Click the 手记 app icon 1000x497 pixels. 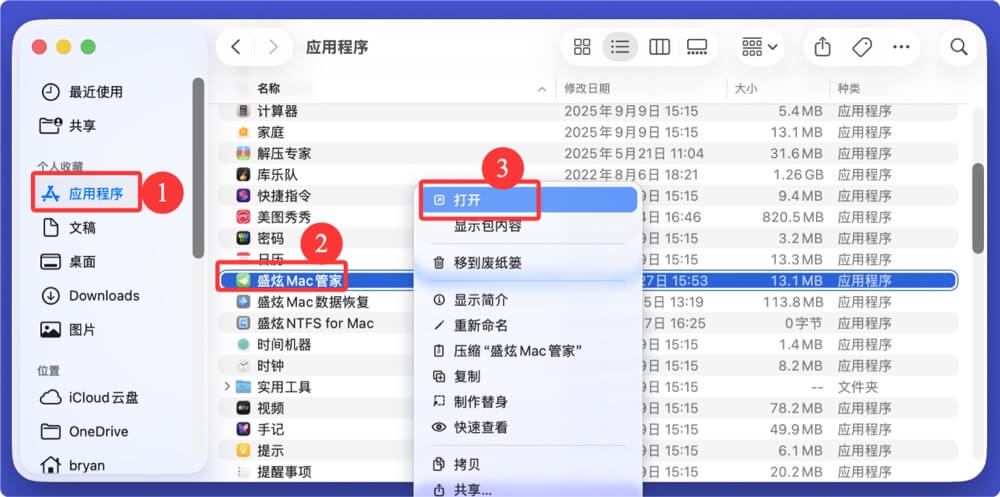[243, 429]
